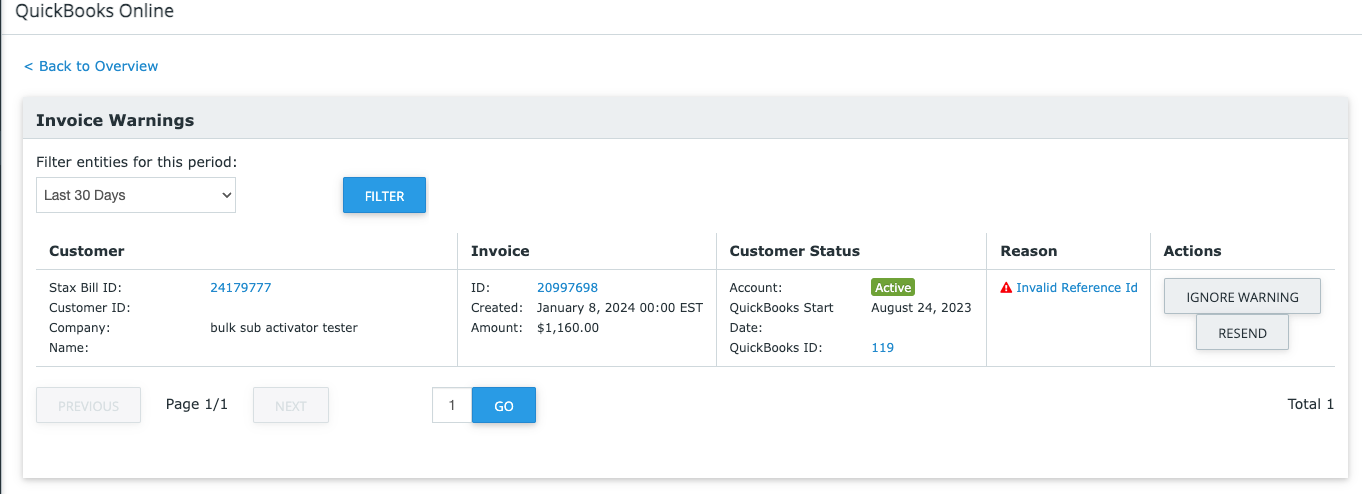Click the QuickBooks Online page title
Image resolution: width=1362 pixels, height=494 pixels.
tap(94, 12)
